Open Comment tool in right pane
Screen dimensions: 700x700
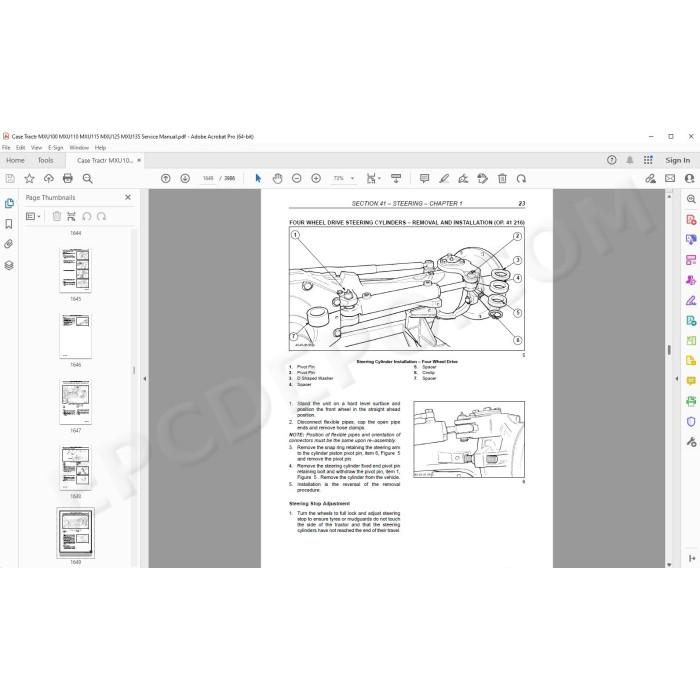coord(691,381)
